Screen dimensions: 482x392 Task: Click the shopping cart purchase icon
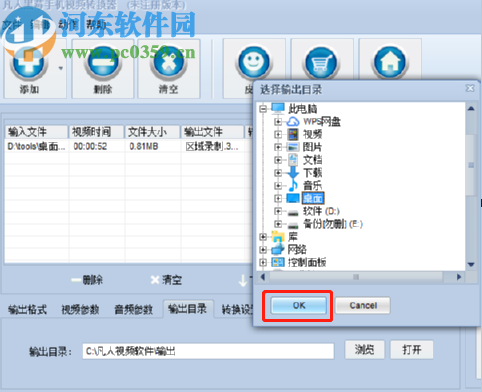(322, 63)
